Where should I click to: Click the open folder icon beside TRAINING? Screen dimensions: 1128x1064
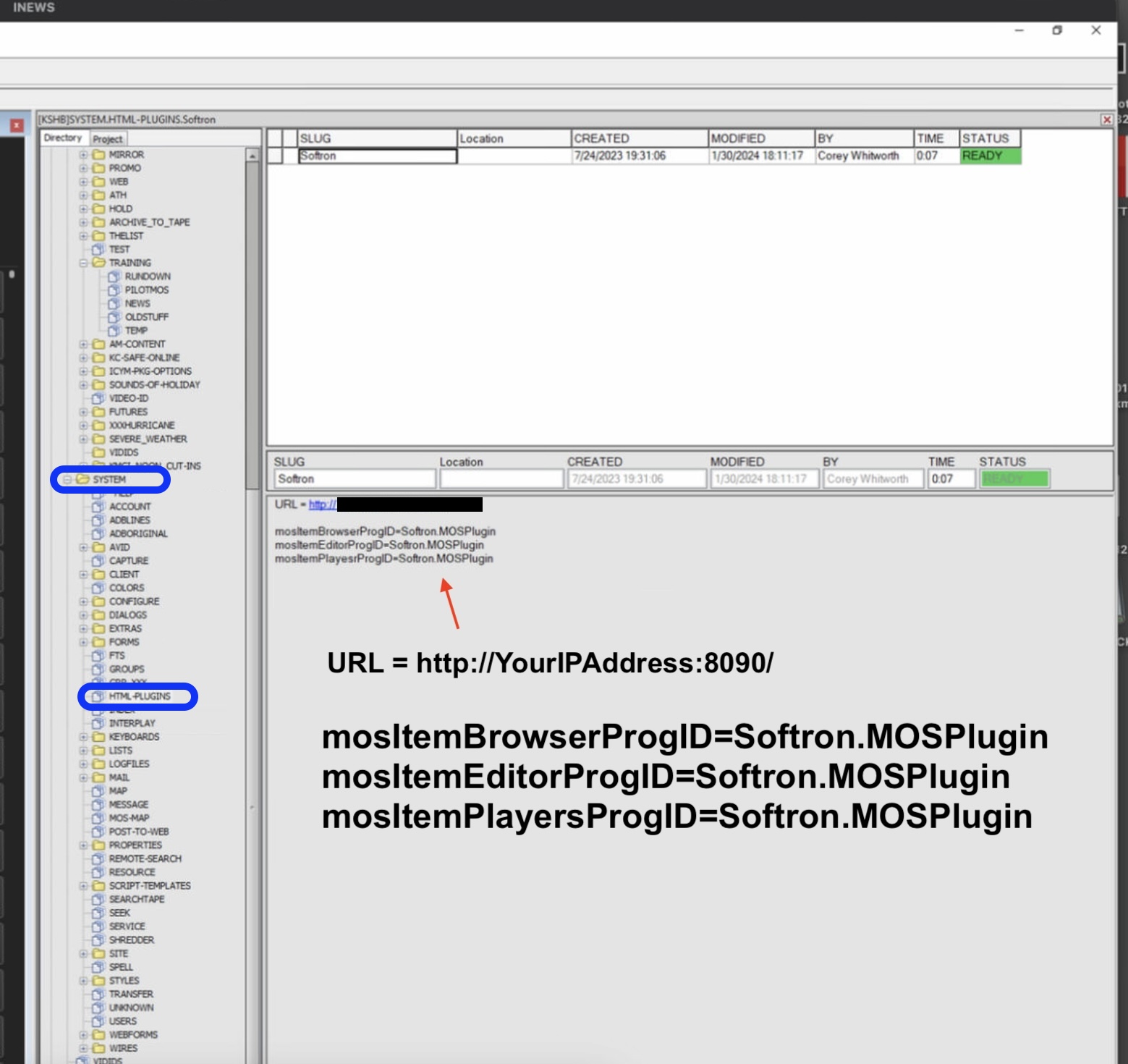tap(99, 263)
